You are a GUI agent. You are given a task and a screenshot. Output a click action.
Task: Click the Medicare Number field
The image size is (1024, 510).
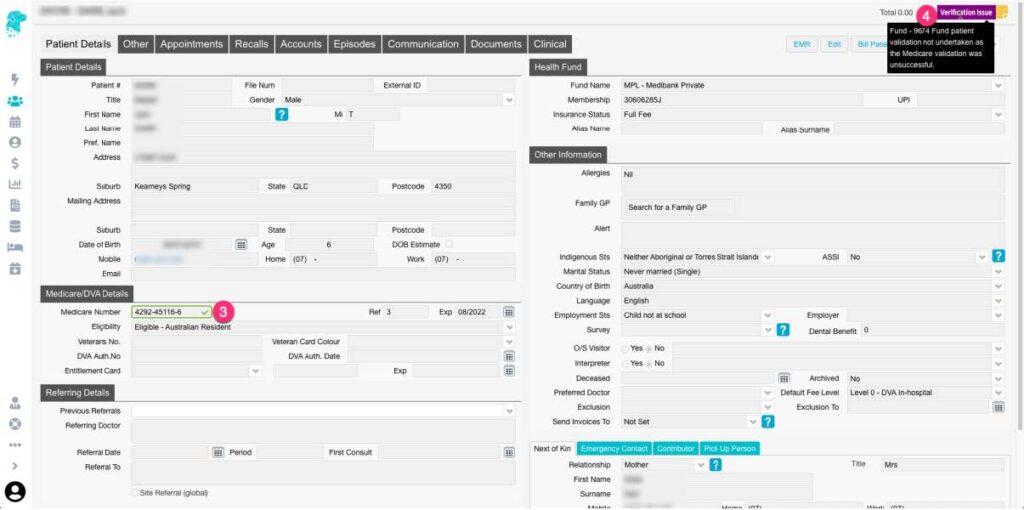(x=172, y=312)
